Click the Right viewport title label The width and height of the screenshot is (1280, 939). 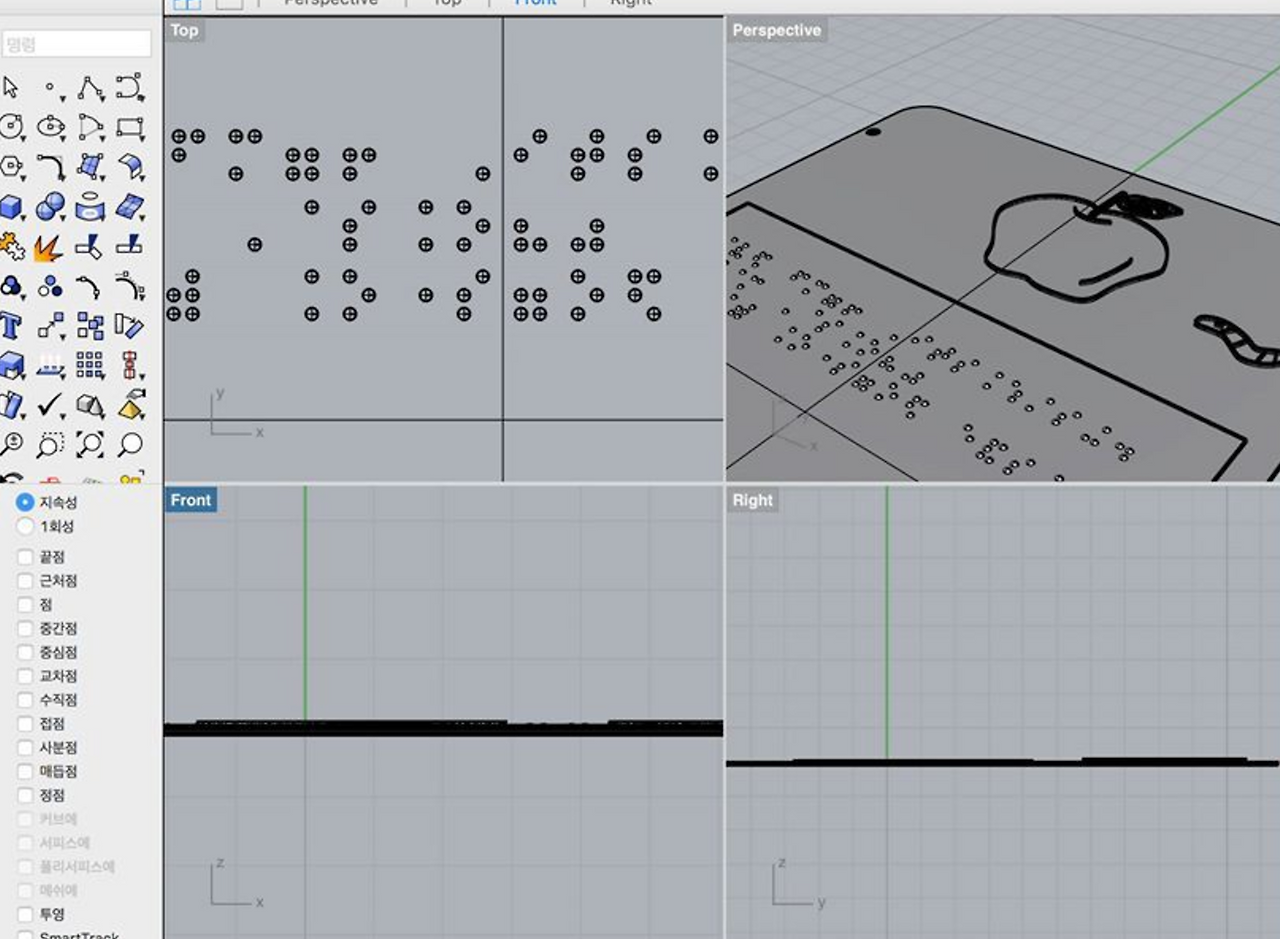753,500
